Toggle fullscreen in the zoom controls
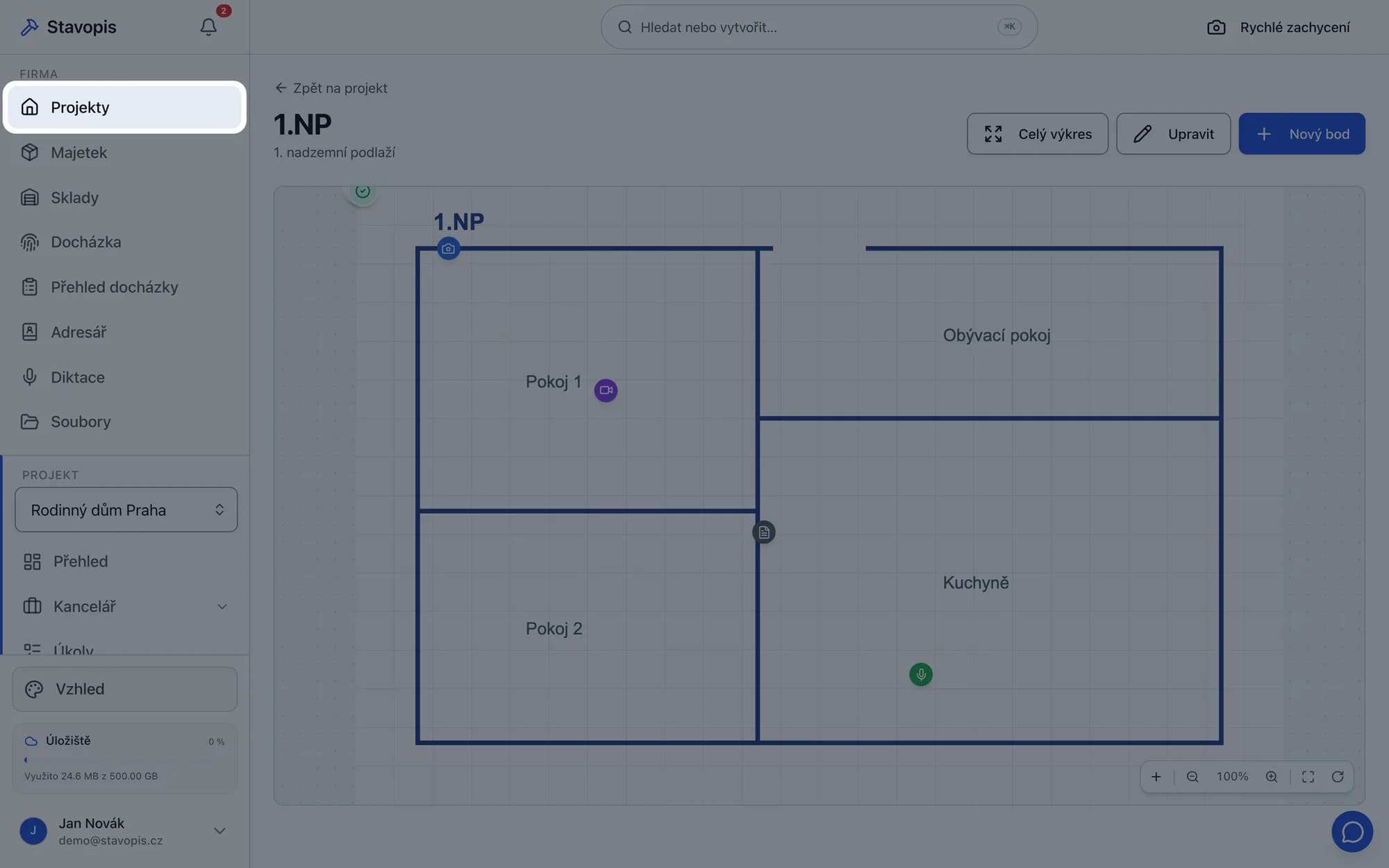This screenshot has height=868, width=1389. [x=1308, y=777]
